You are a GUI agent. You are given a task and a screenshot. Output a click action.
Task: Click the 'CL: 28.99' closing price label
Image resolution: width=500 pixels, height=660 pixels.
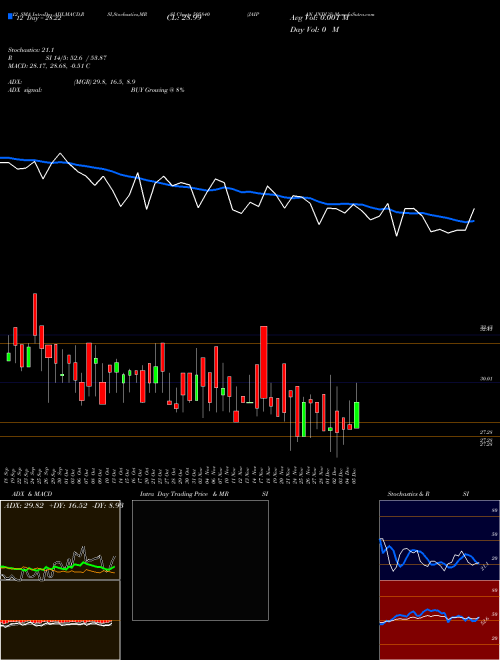(x=184, y=19)
